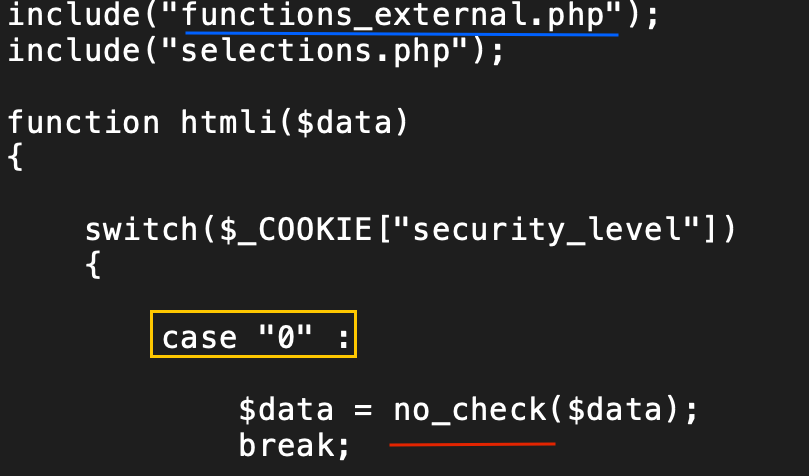
Task: Click the equals sign in assignment
Action: [x=363, y=411]
